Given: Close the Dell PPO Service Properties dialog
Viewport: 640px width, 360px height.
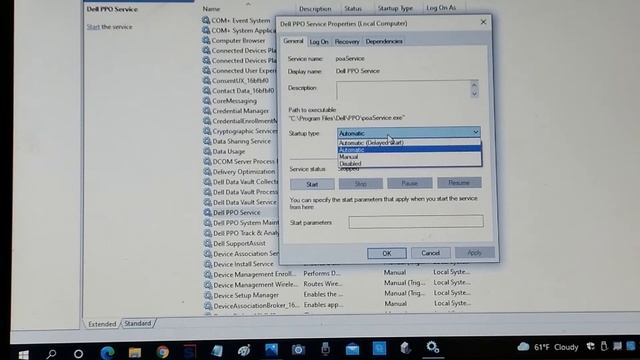Looking at the screenshot, I should pyautogui.click(x=483, y=22).
